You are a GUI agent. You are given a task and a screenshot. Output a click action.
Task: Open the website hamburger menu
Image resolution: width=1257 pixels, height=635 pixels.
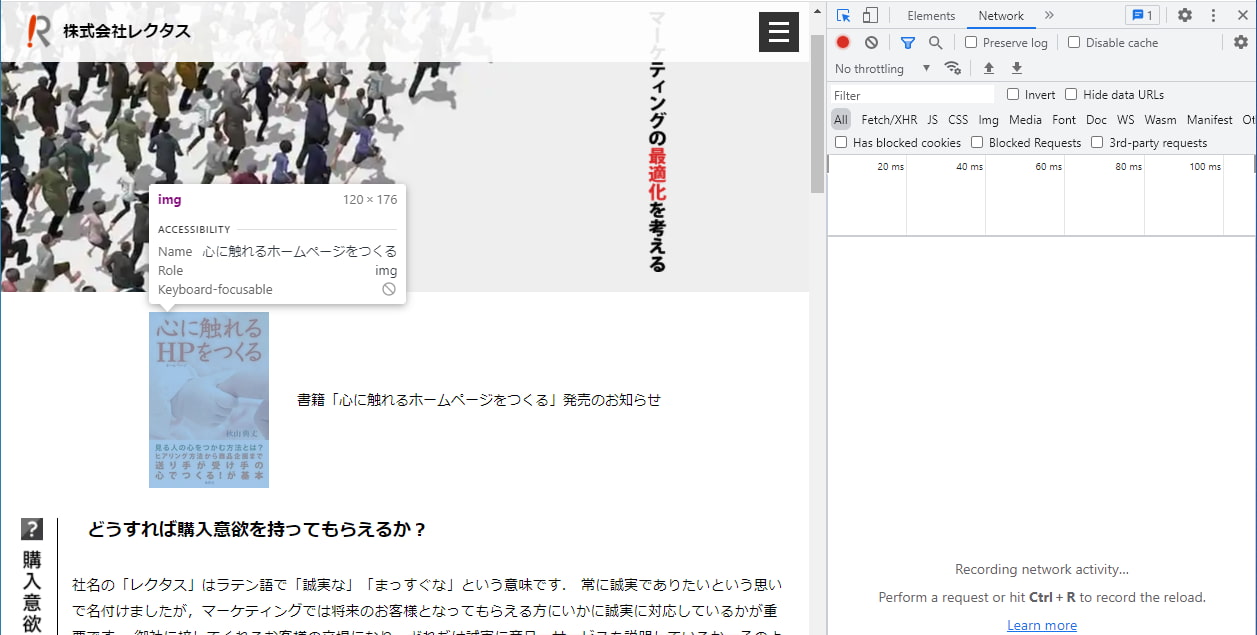[x=778, y=32]
